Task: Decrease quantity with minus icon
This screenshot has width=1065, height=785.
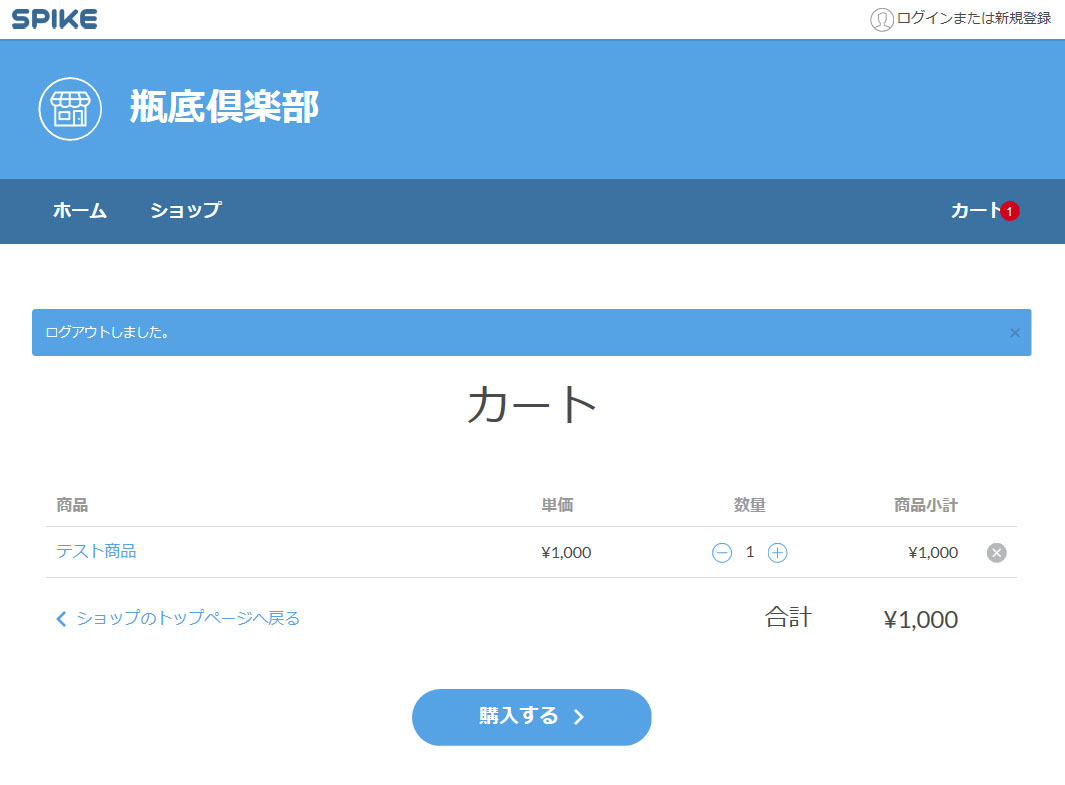Action: (x=722, y=553)
